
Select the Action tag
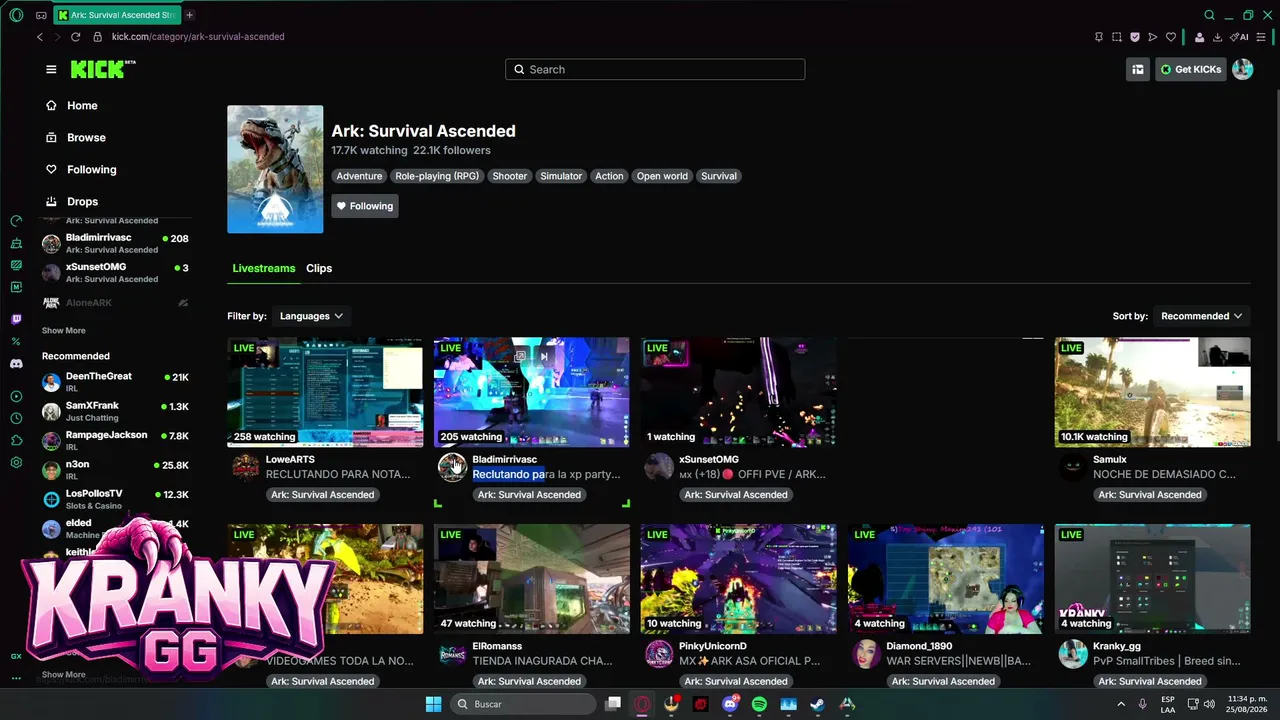pos(609,176)
